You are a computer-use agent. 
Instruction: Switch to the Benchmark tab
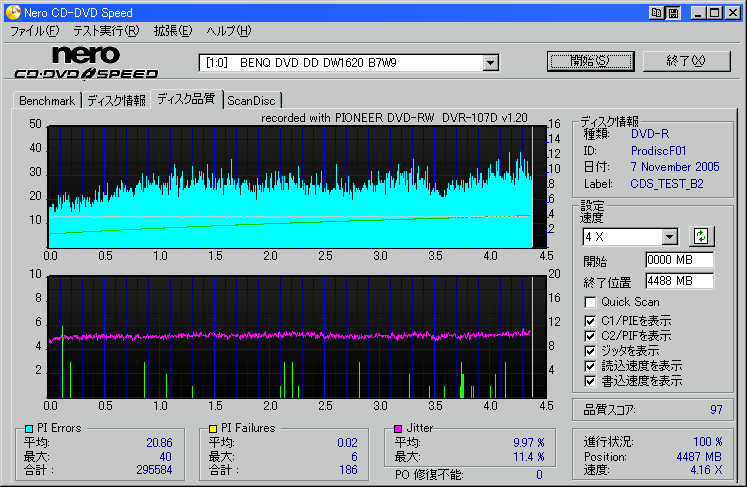click(x=47, y=101)
